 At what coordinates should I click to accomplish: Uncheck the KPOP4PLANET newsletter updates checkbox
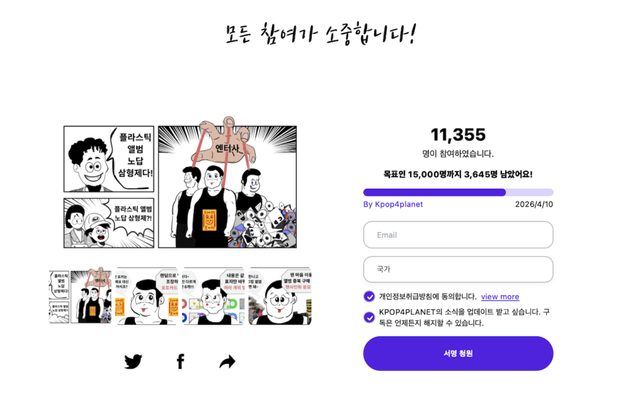pyautogui.click(x=369, y=317)
